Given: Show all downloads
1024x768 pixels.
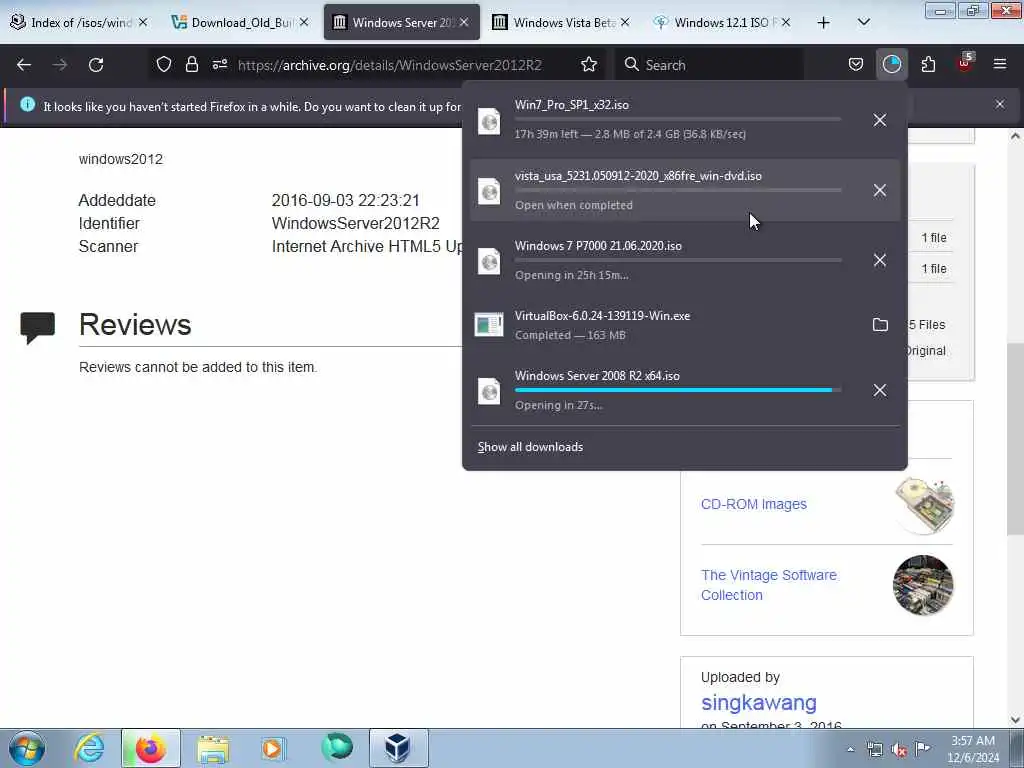Looking at the screenshot, I should pyautogui.click(x=530, y=447).
